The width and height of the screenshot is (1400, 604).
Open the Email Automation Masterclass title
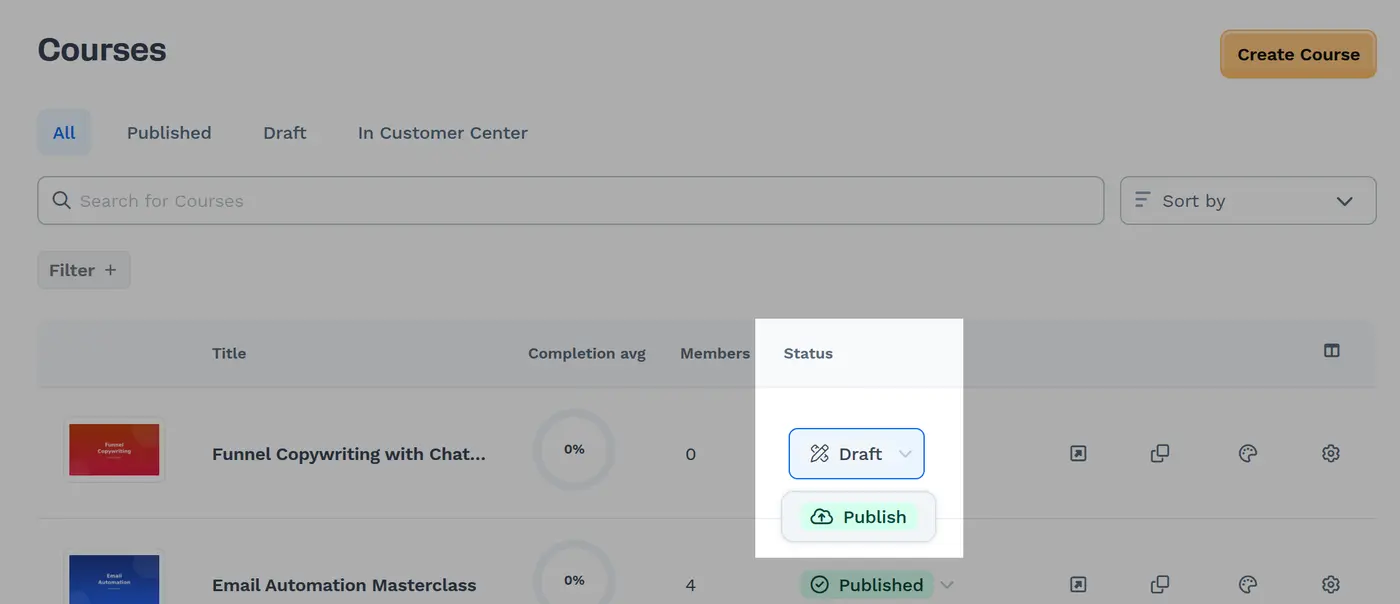[x=344, y=585]
